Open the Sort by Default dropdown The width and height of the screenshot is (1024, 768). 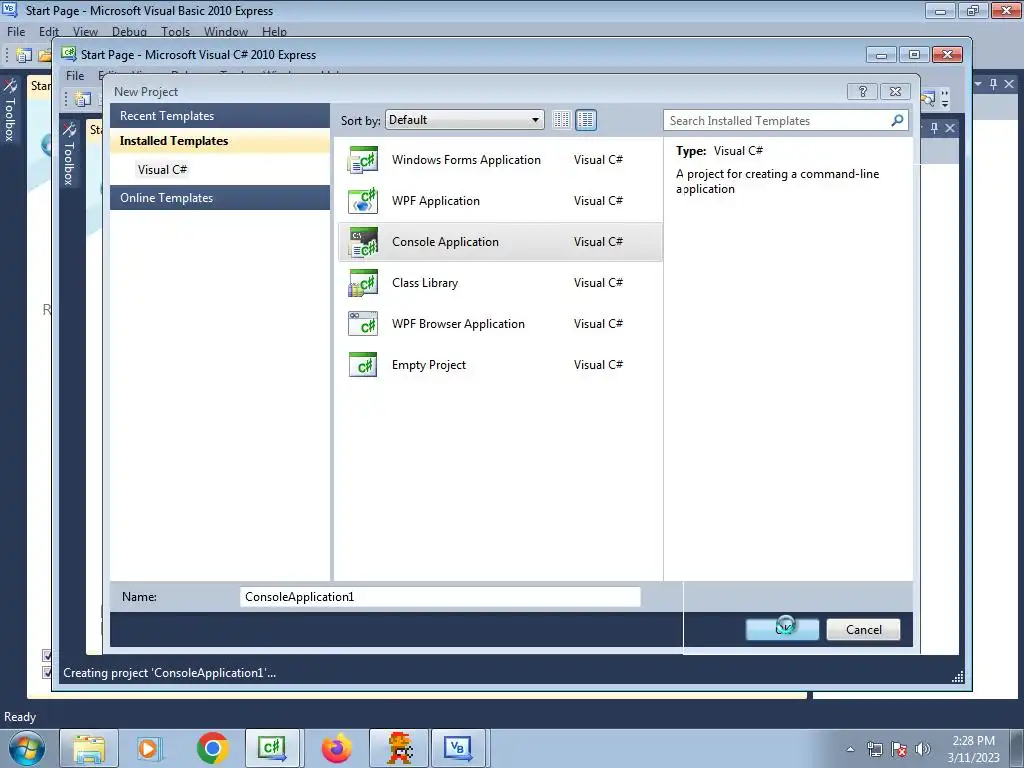pos(464,120)
